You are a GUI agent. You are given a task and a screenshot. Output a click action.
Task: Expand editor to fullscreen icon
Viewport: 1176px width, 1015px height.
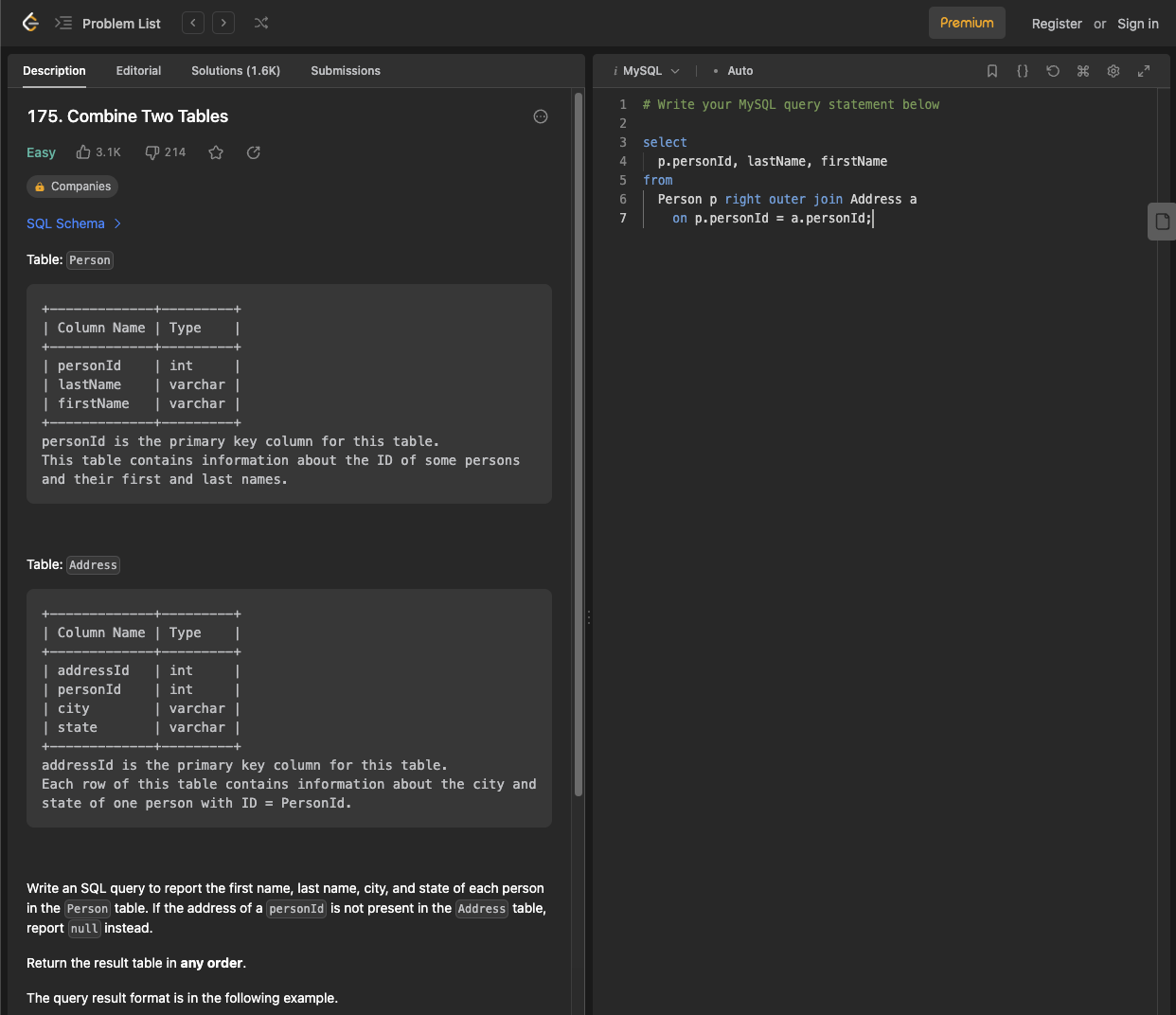click(x=1144, y=71)
